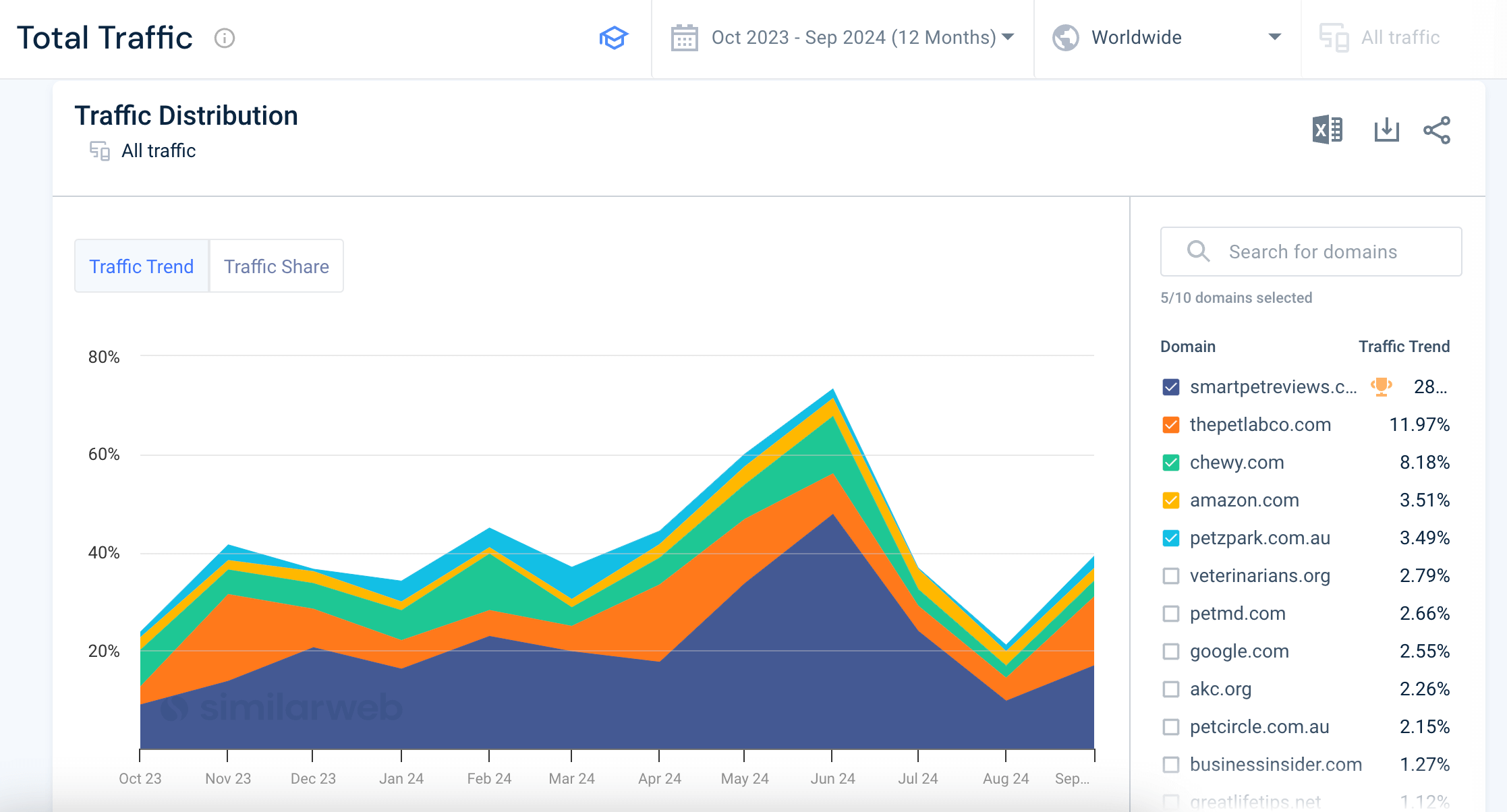Screen dimensions: 1507x812
Task: Enable the veterinarians.org checkbox
Action: point(1171,576)
